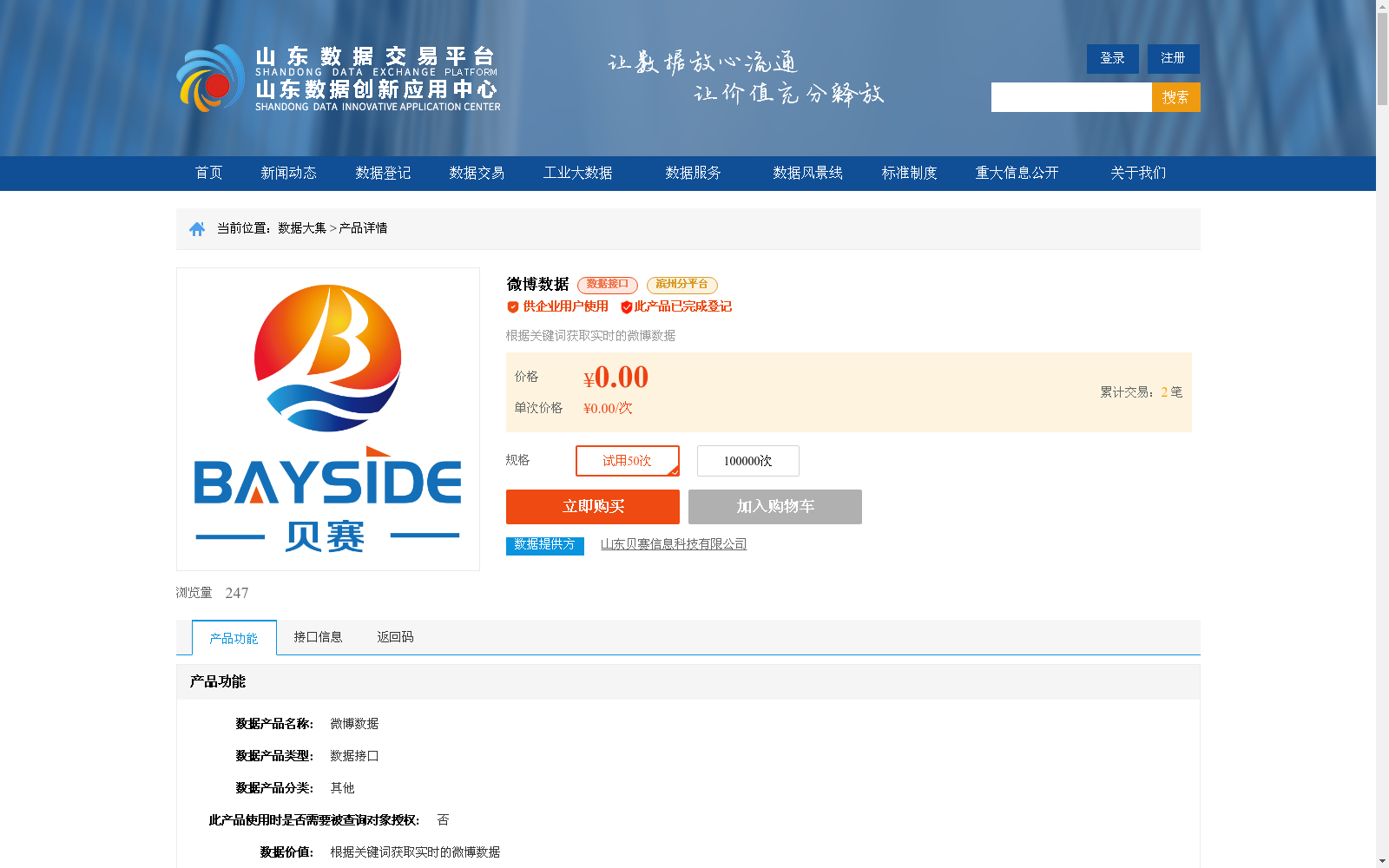Switch to the 产品功能 tab
This screenshot has height=868, width=1389.
[x=234, y=638]
